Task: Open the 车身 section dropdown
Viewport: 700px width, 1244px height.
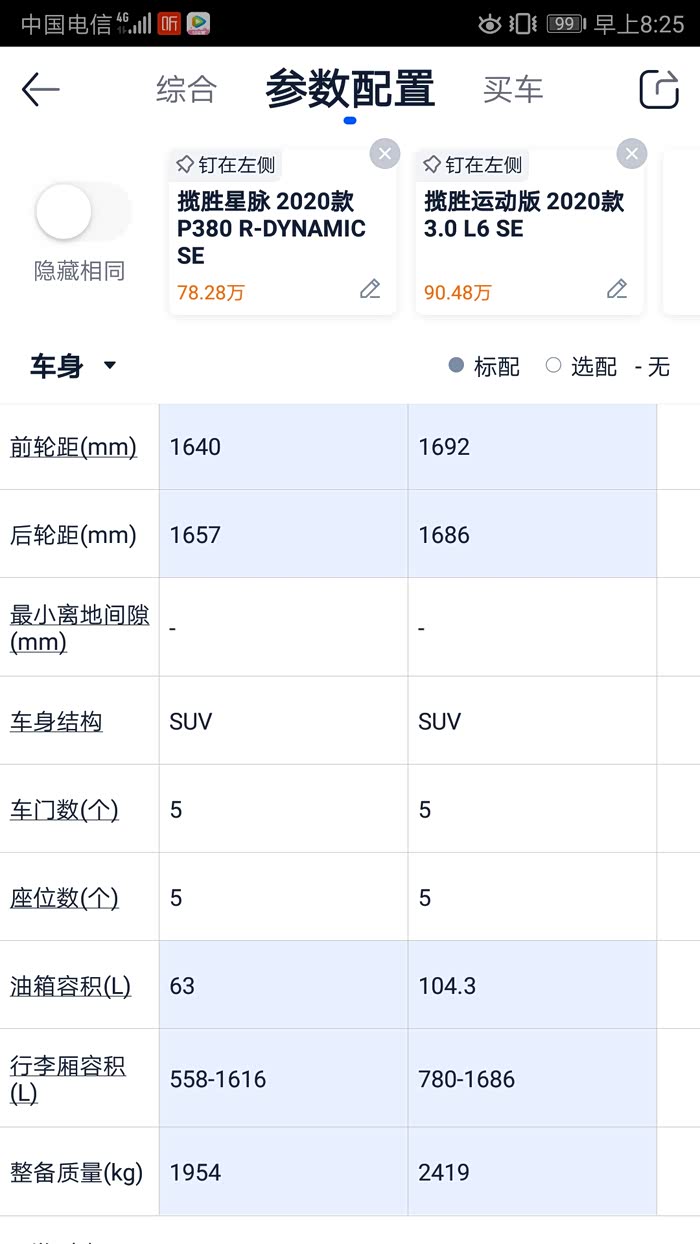Action: point(73,366)
